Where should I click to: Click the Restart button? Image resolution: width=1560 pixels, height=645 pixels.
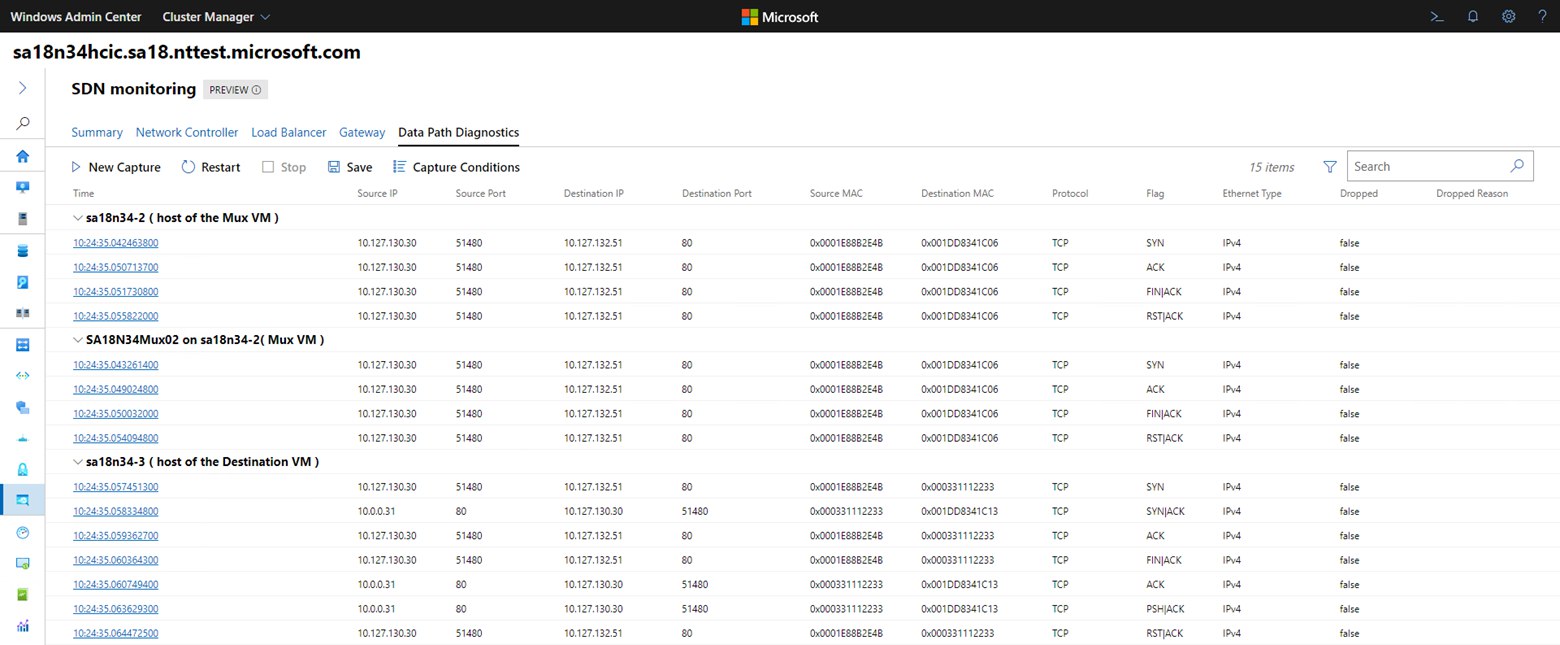pos(211,167)
